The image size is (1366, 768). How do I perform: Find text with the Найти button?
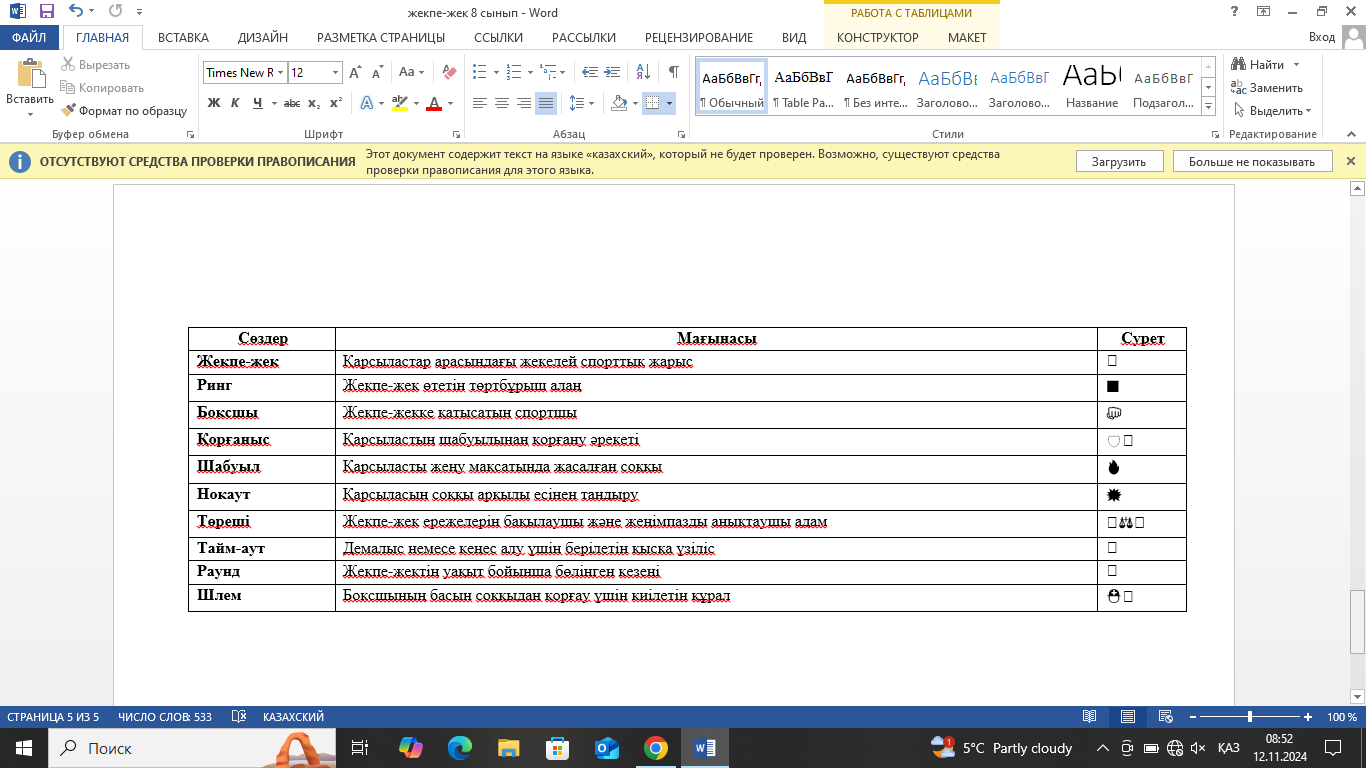coord(1258,65)
